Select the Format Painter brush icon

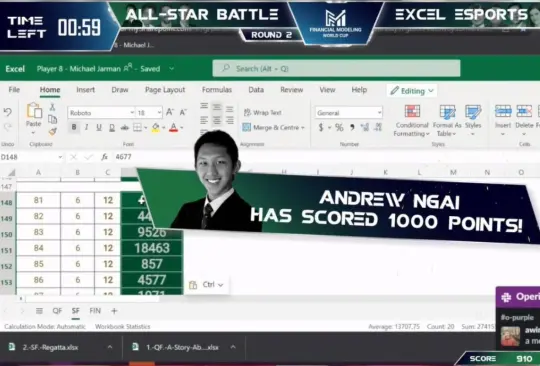tap(52, 132)
